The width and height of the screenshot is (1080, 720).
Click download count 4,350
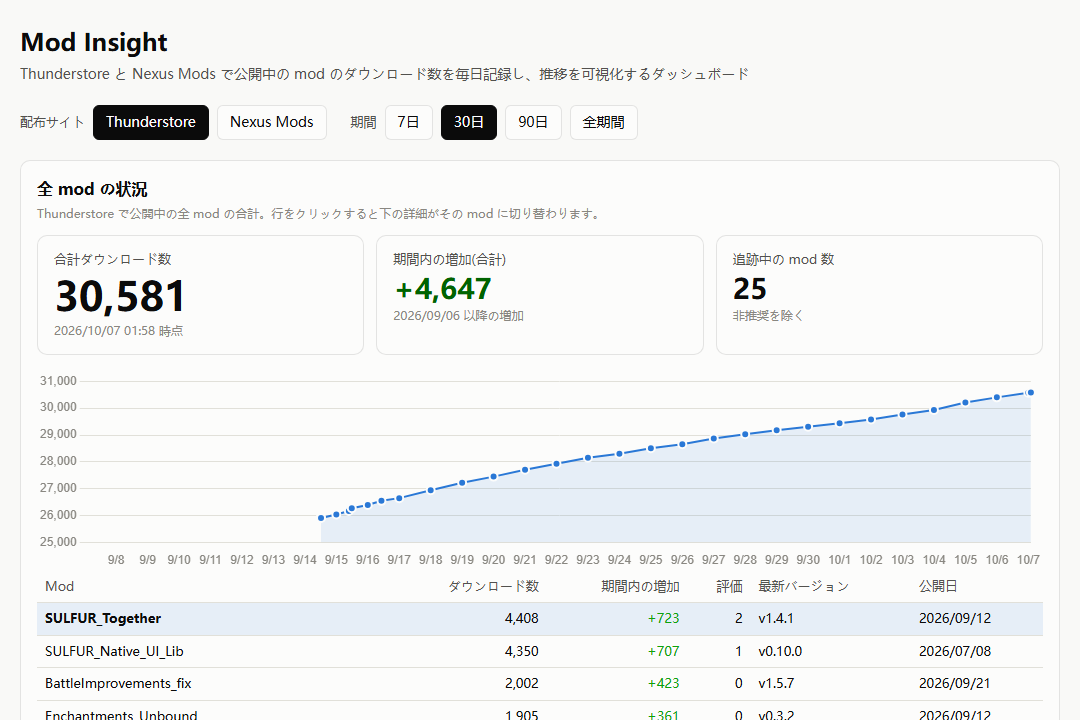pos(521,651)
